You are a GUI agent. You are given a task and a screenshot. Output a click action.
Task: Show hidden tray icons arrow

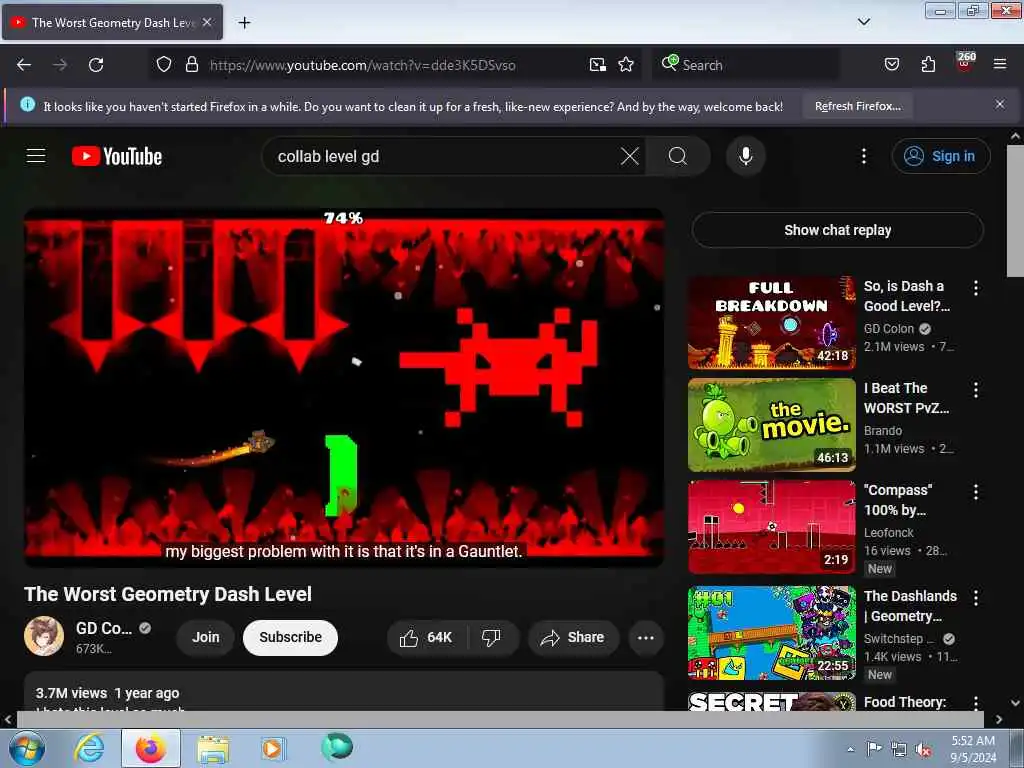(x=850, y=749)
